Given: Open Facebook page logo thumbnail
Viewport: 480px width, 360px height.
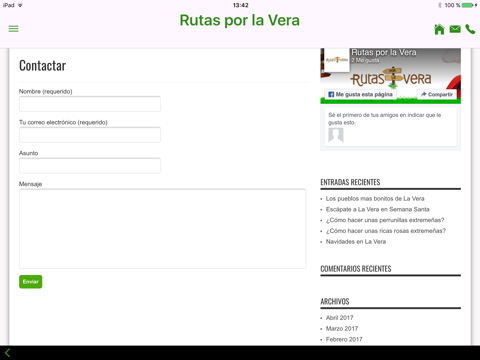Looking at the screenshot, I should 337,60.
